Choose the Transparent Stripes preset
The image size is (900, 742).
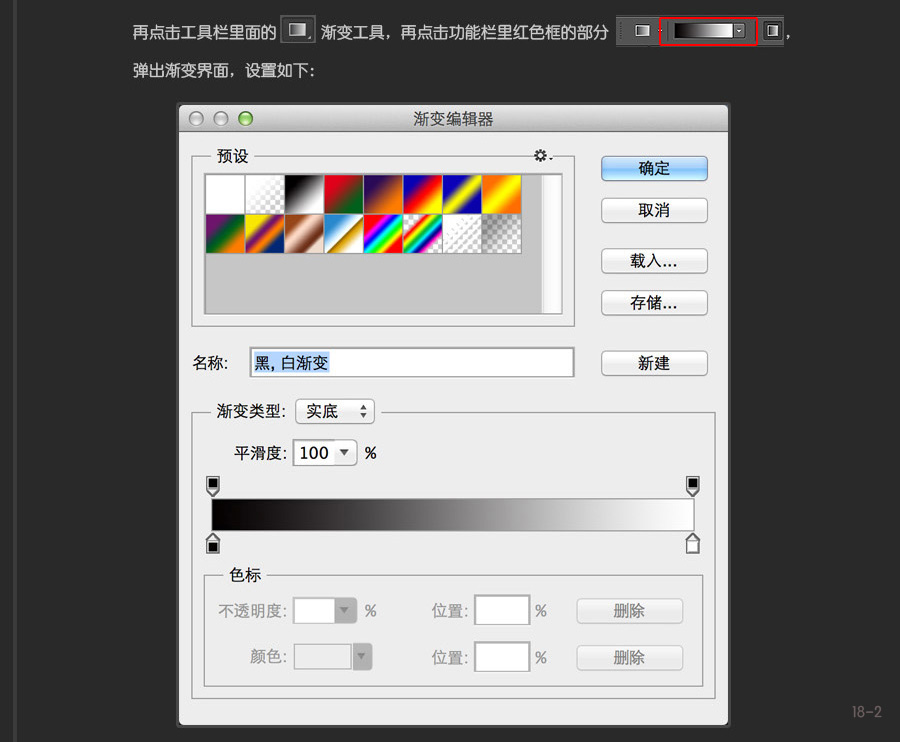462,234
